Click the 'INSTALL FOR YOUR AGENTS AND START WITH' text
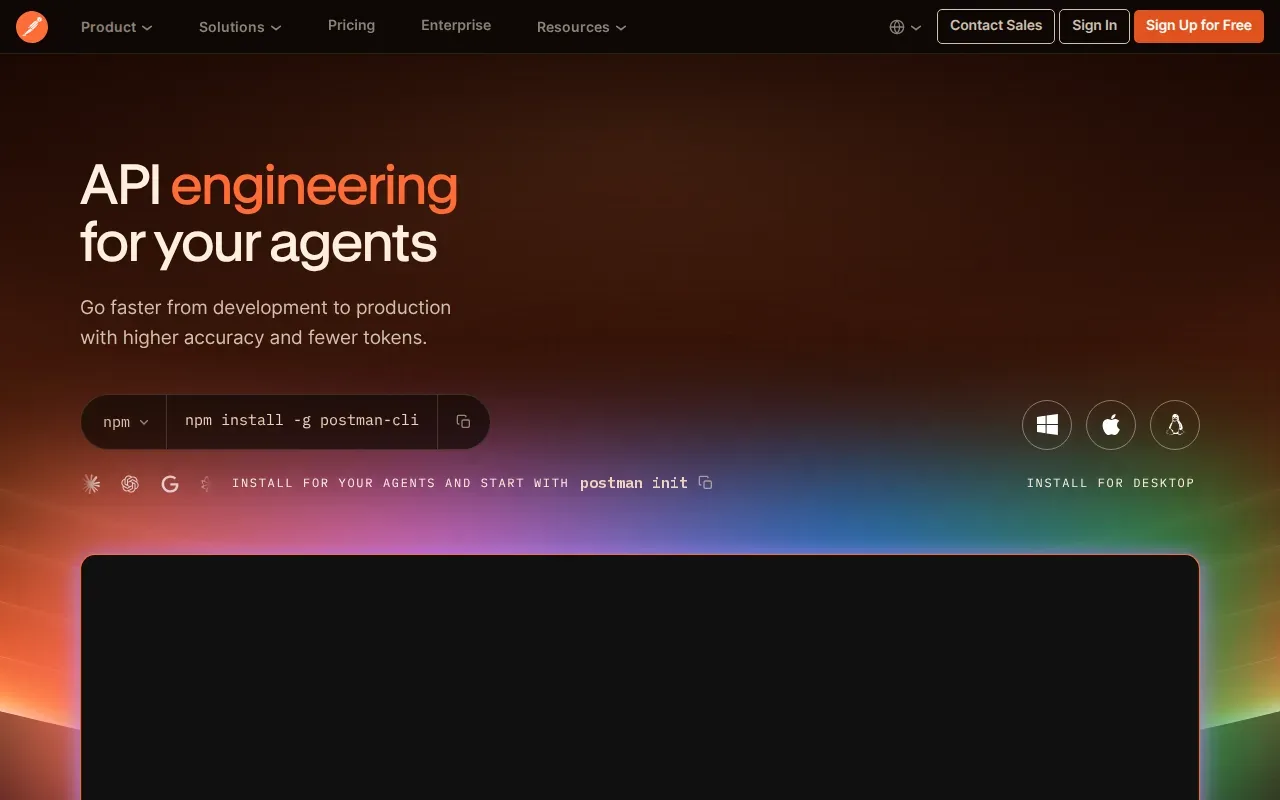Image resolution: width=1280 pixels, height=800 pixels. (x=400, y=483)
